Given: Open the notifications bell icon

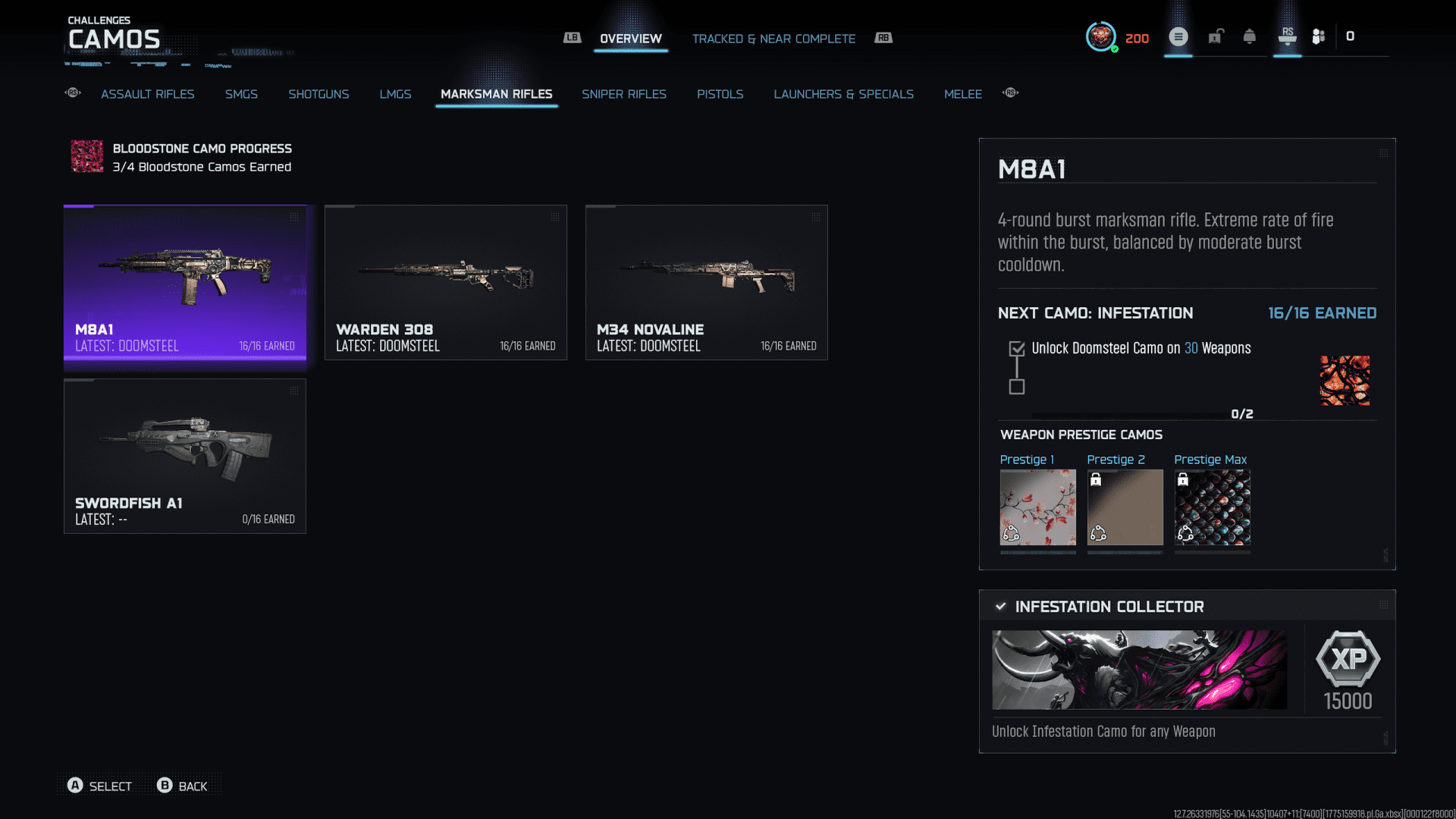Looking at the screenshot, I should [x=1250, y=36].
